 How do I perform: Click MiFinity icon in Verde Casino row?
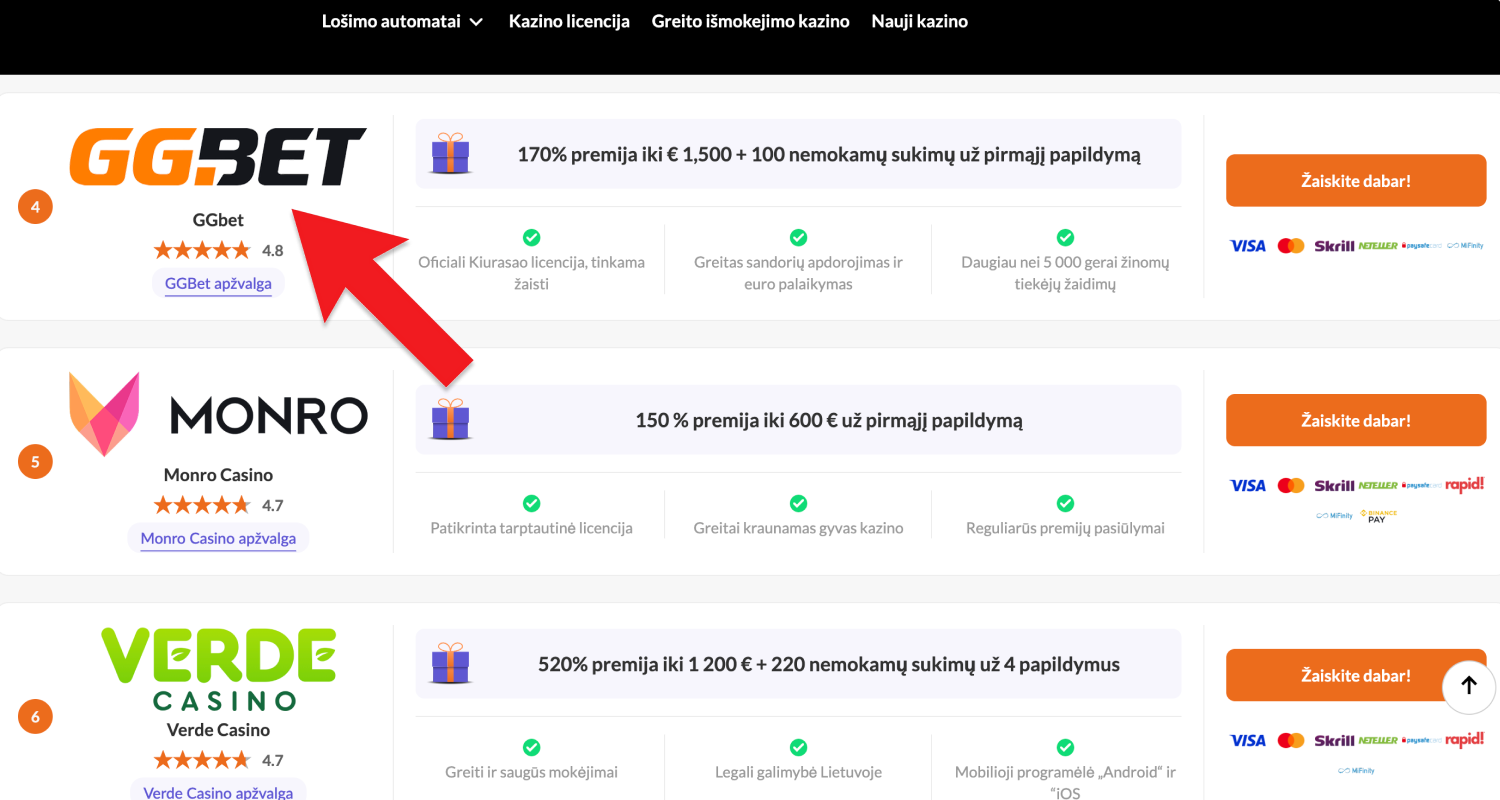pyautogui.click(x=1356, y=771)
